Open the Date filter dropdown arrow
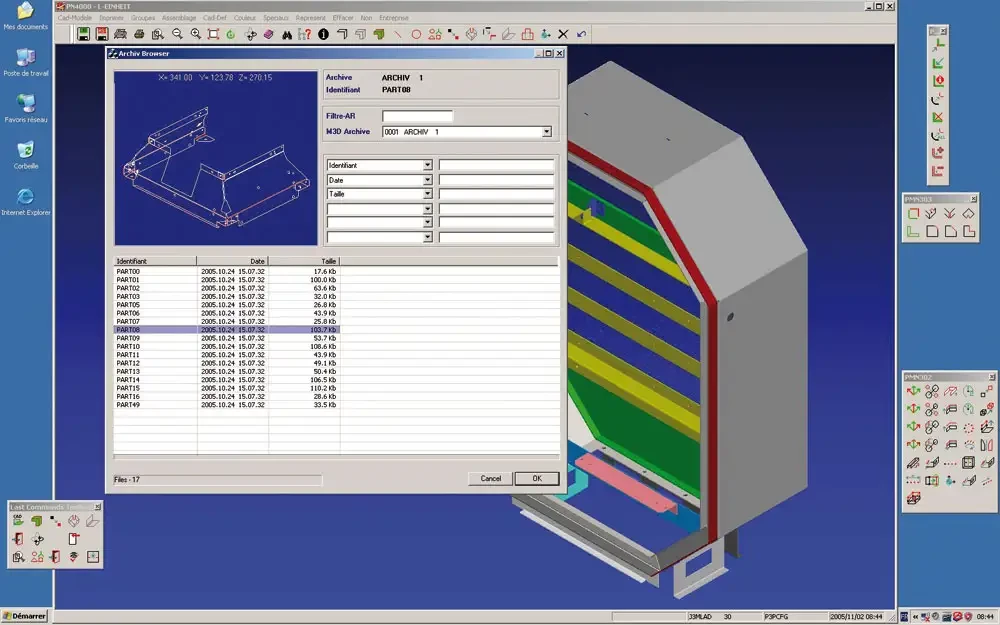Image resolution: width=1000 pixels, height=625 pixels. point(427,180)
